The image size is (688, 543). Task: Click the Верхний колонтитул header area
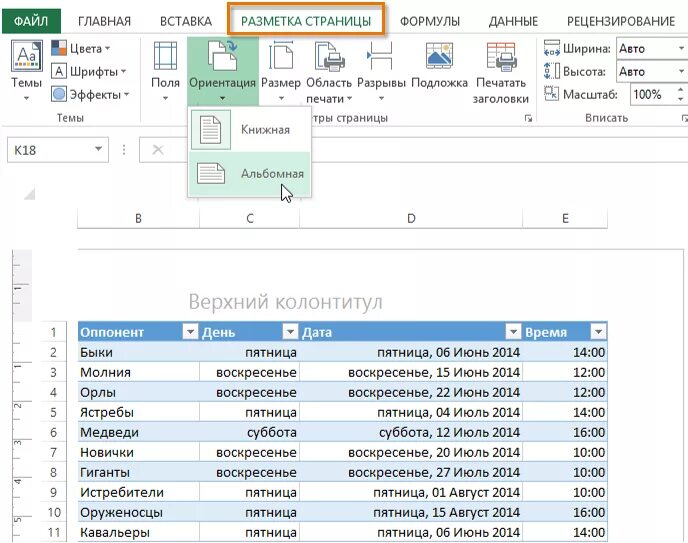(x=286, y=302)
